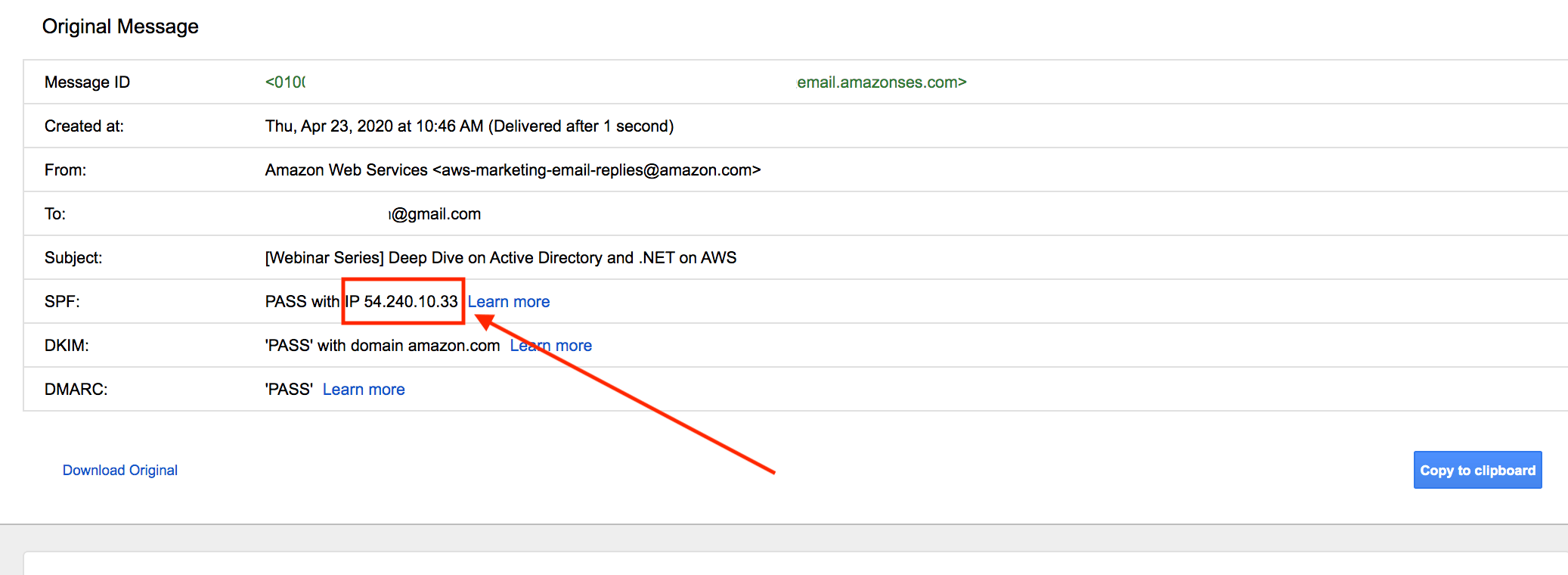The image size is (1568, 575).
Task: Click the DMARC row label
Action: 76,390
